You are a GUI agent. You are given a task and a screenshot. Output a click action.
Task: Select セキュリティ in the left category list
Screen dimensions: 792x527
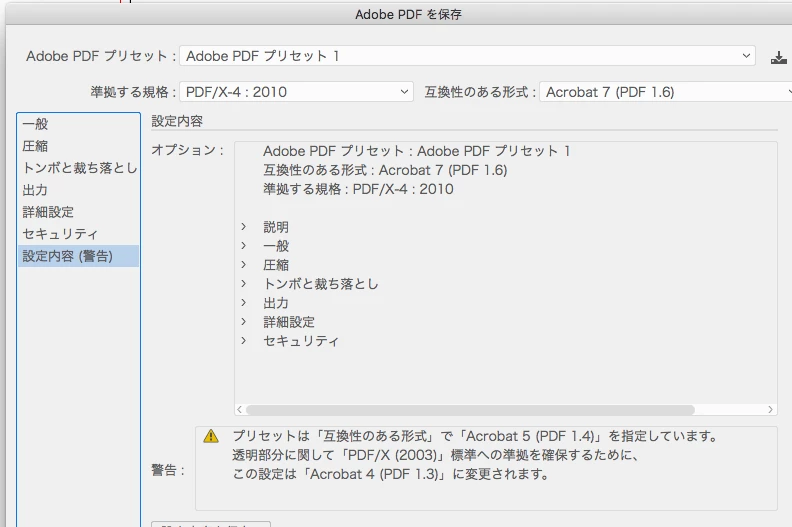point(78,234)
